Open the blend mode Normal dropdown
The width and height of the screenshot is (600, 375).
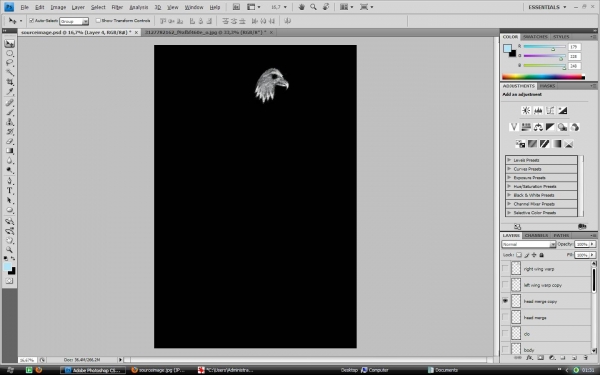(528, 244)
